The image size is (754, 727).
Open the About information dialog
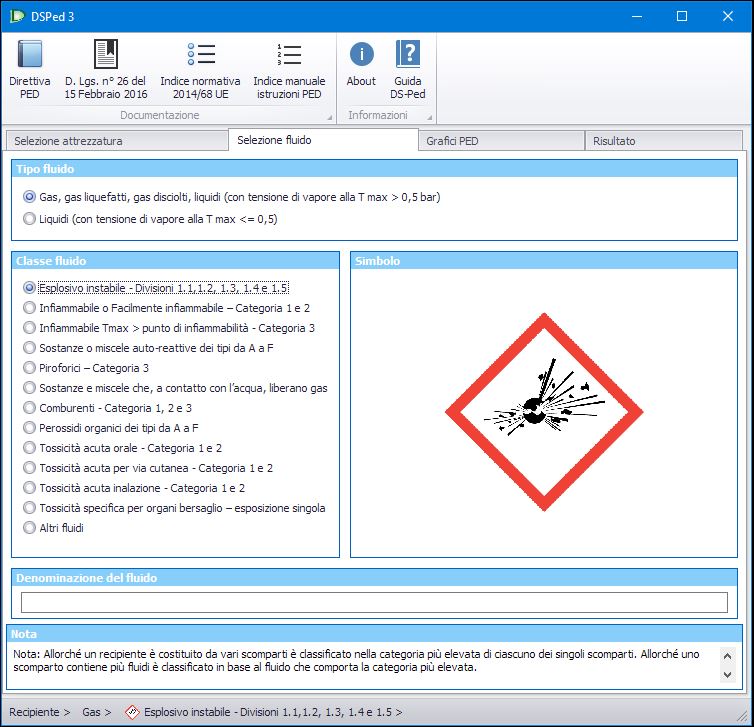[361, 65]
